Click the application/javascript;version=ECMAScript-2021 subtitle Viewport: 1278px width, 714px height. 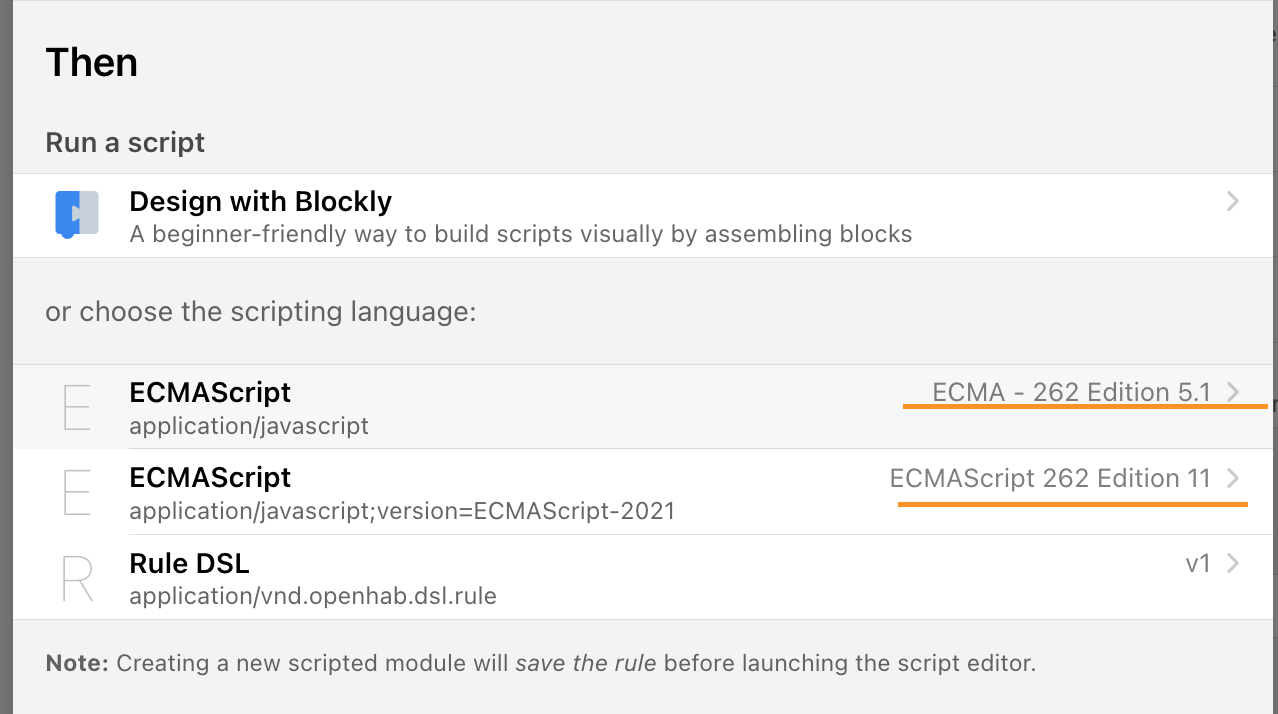pos(402,511)
